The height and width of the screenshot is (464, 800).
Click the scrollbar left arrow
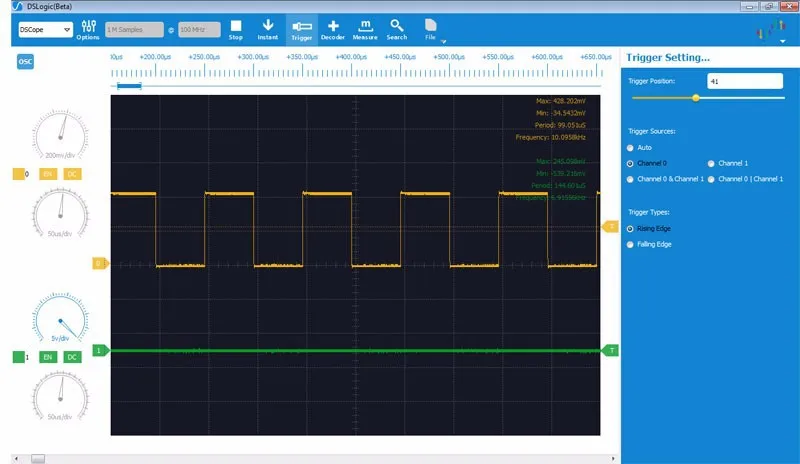pos(16,459)
